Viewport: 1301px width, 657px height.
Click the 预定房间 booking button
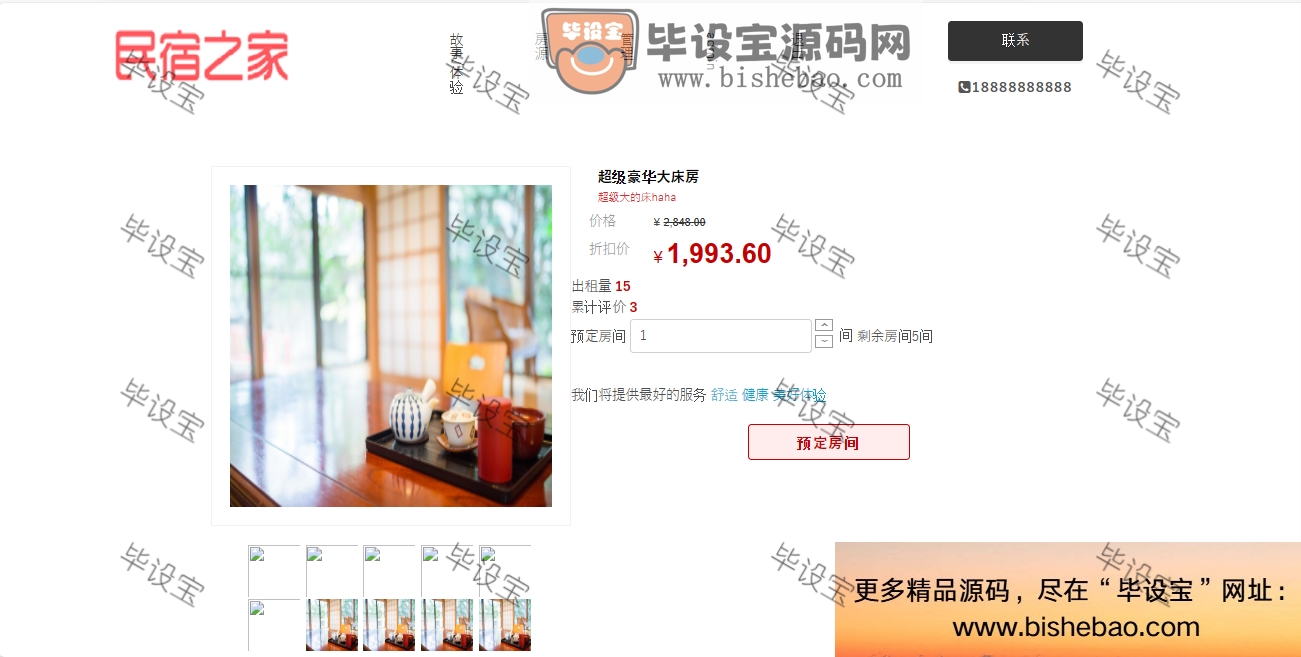click(x=828, y=442)
